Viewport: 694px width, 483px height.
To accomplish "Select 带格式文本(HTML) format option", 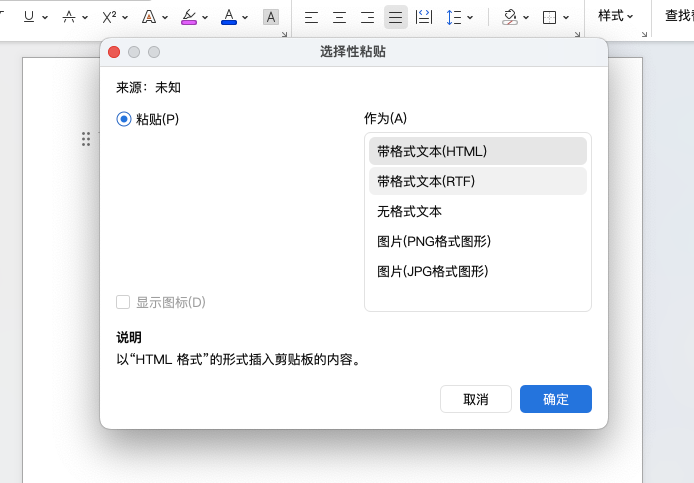I will [478, 151].
